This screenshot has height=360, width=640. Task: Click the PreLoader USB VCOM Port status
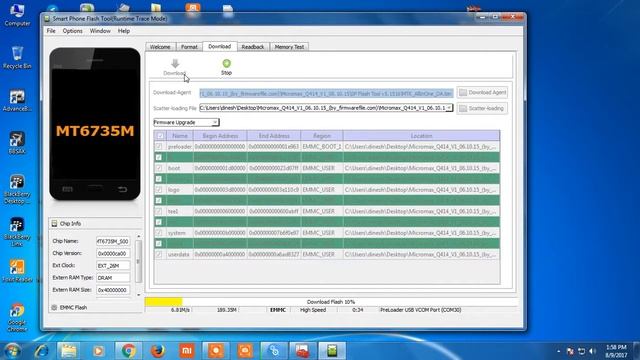(420, 310)
